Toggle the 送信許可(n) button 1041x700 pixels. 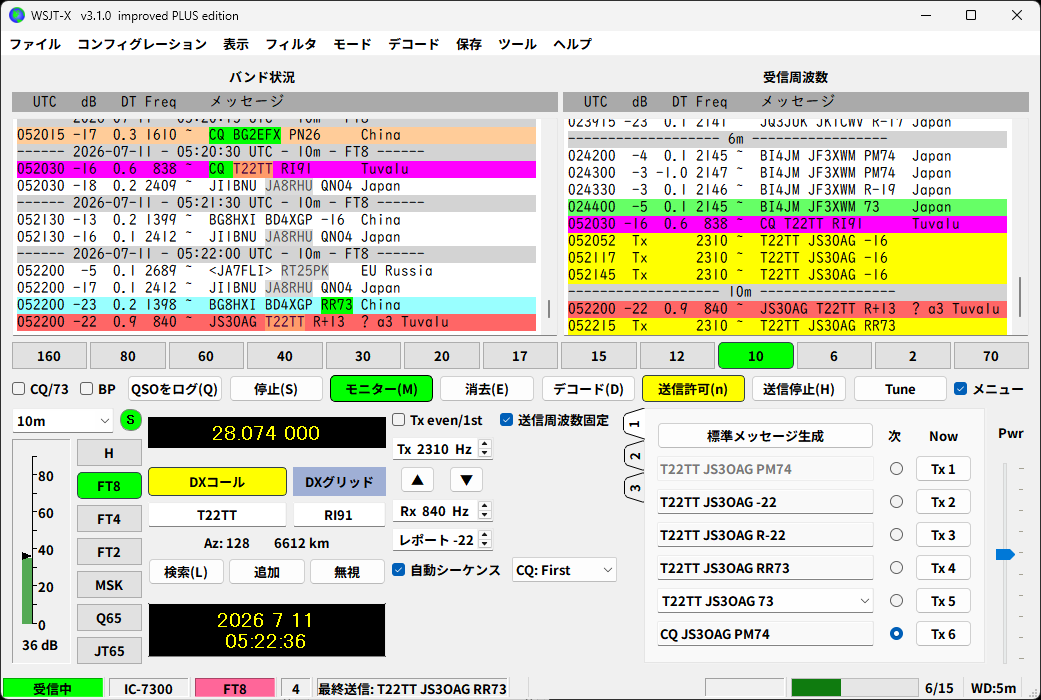(693, 389)
